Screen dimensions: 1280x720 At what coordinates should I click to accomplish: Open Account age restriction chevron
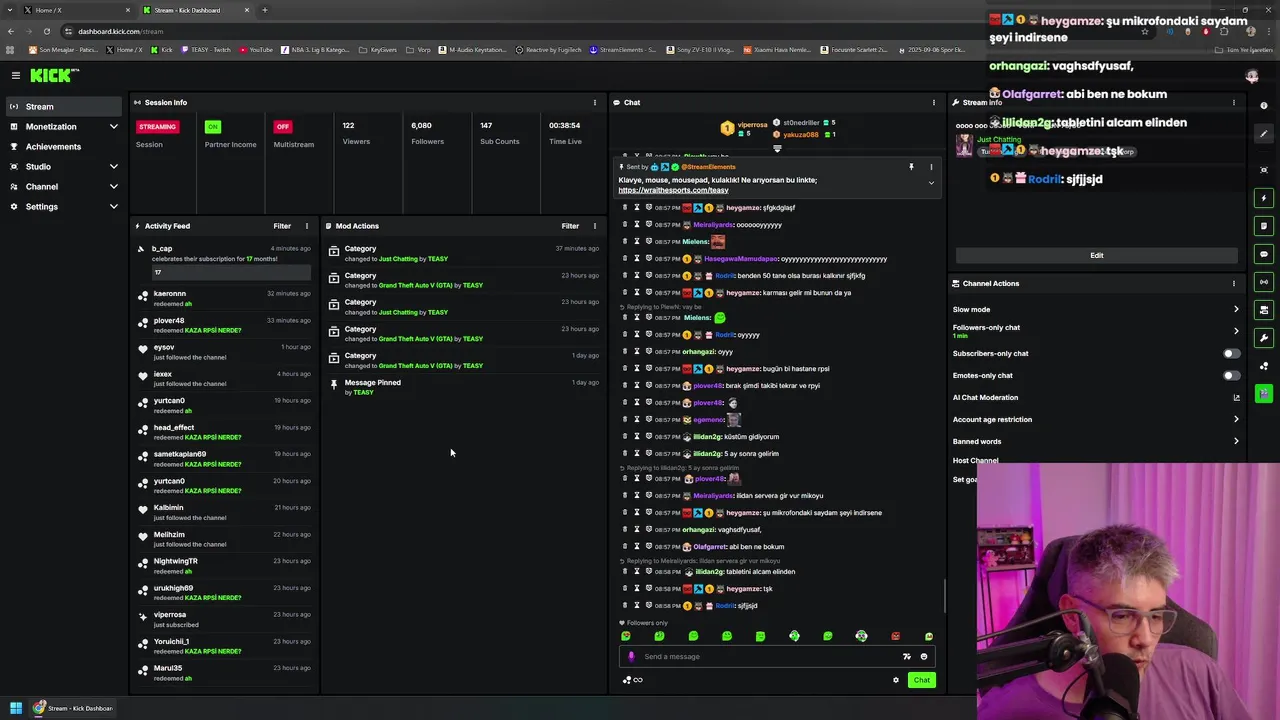[x=1236, y=419]
